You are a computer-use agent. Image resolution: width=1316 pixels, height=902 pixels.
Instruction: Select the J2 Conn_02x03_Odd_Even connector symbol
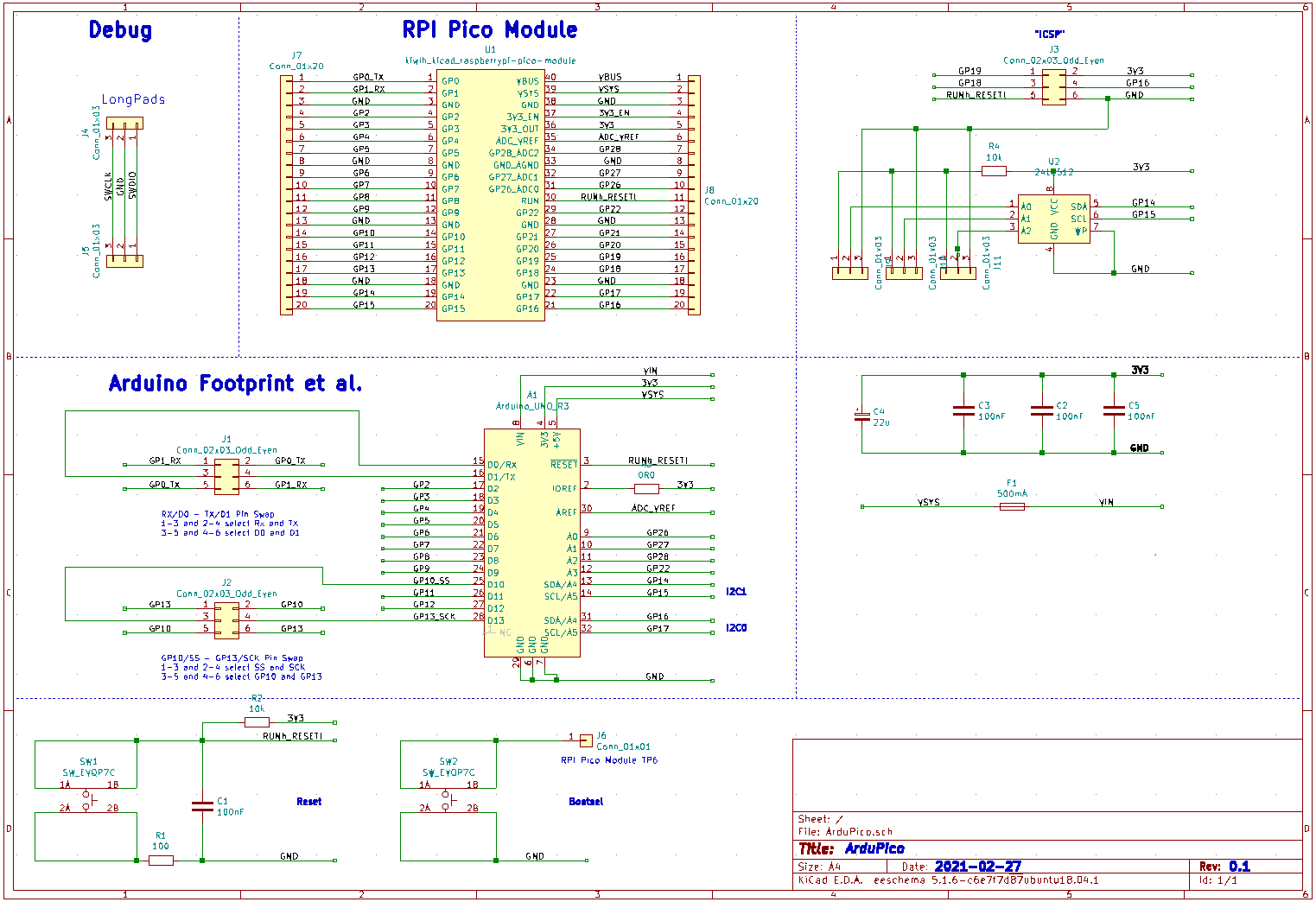[x=226, y=619]
